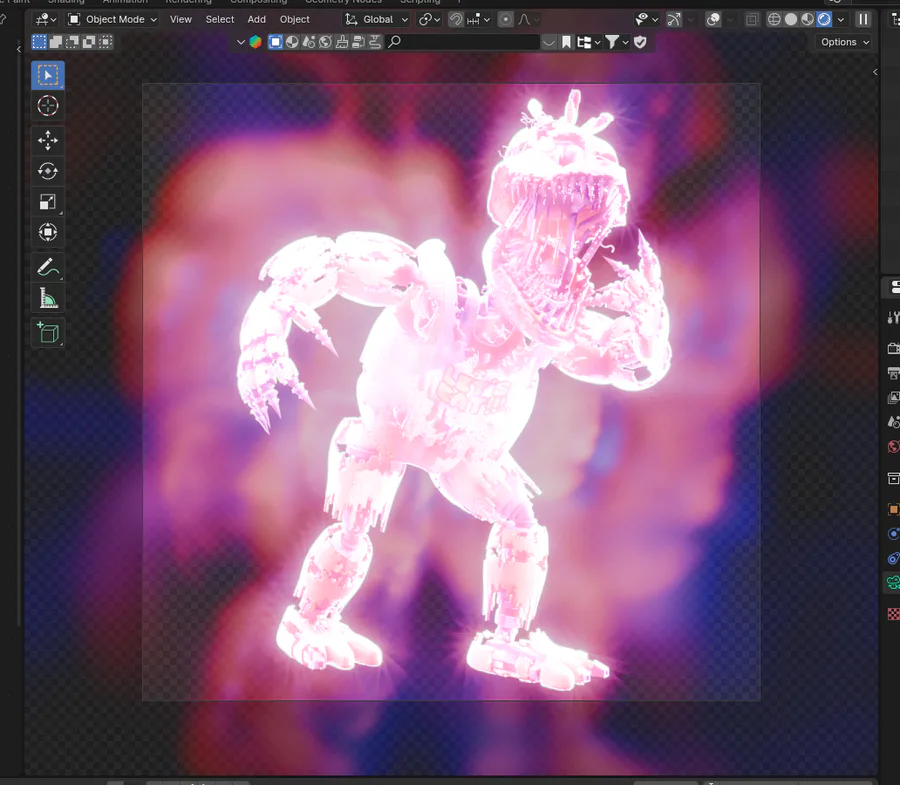Activate the Transform tool
The width and height of the screenshot is (900, 785).
click(x=48, y=232)
